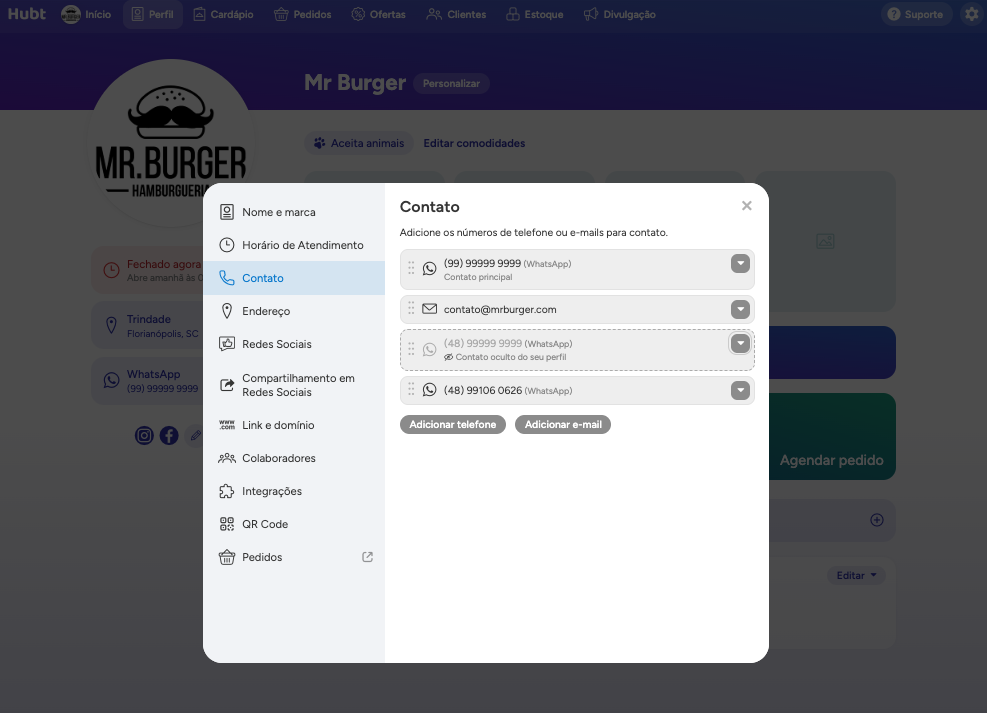This screenshot has height=713, width=987.
Task: Click the pencil edit icon beside Facebook
Action: point(195,435)
